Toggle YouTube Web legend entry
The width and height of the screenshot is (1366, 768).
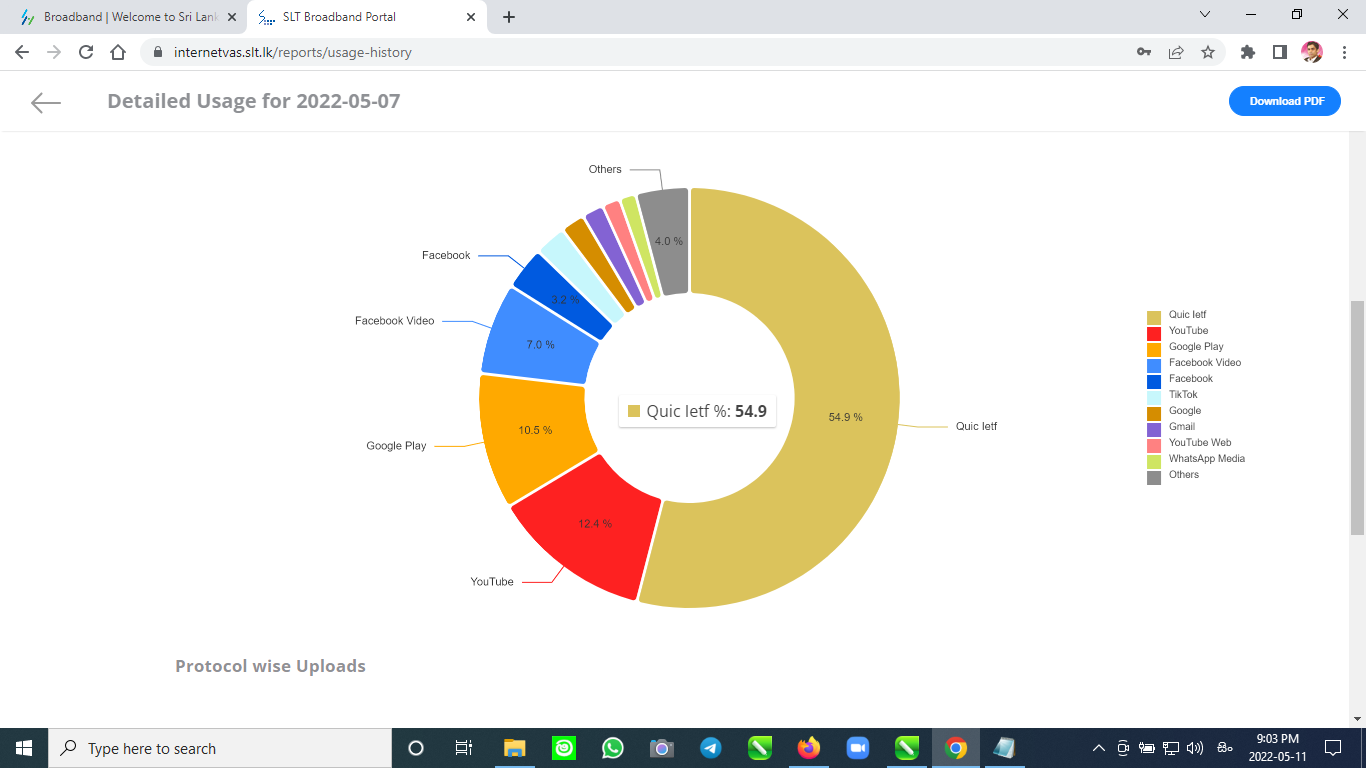pyautogui.click(x=1189, y=443)
